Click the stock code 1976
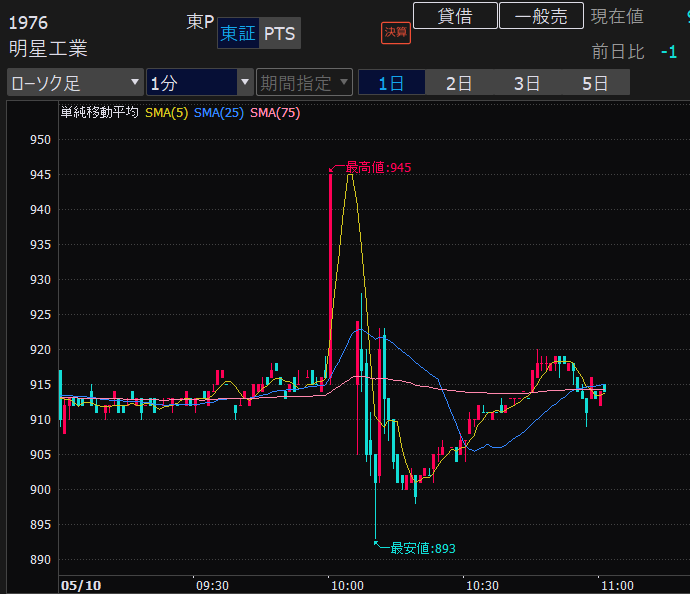The height and width of the screenshot is (594, 690). click(28, 23)
